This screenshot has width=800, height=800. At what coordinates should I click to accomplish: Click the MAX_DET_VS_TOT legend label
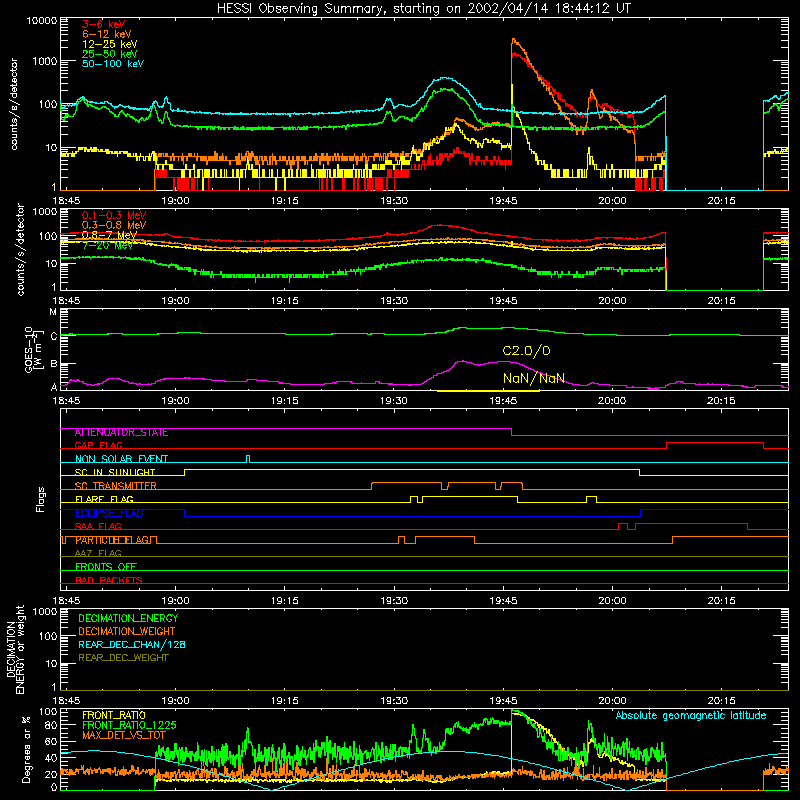coord(123,735)
